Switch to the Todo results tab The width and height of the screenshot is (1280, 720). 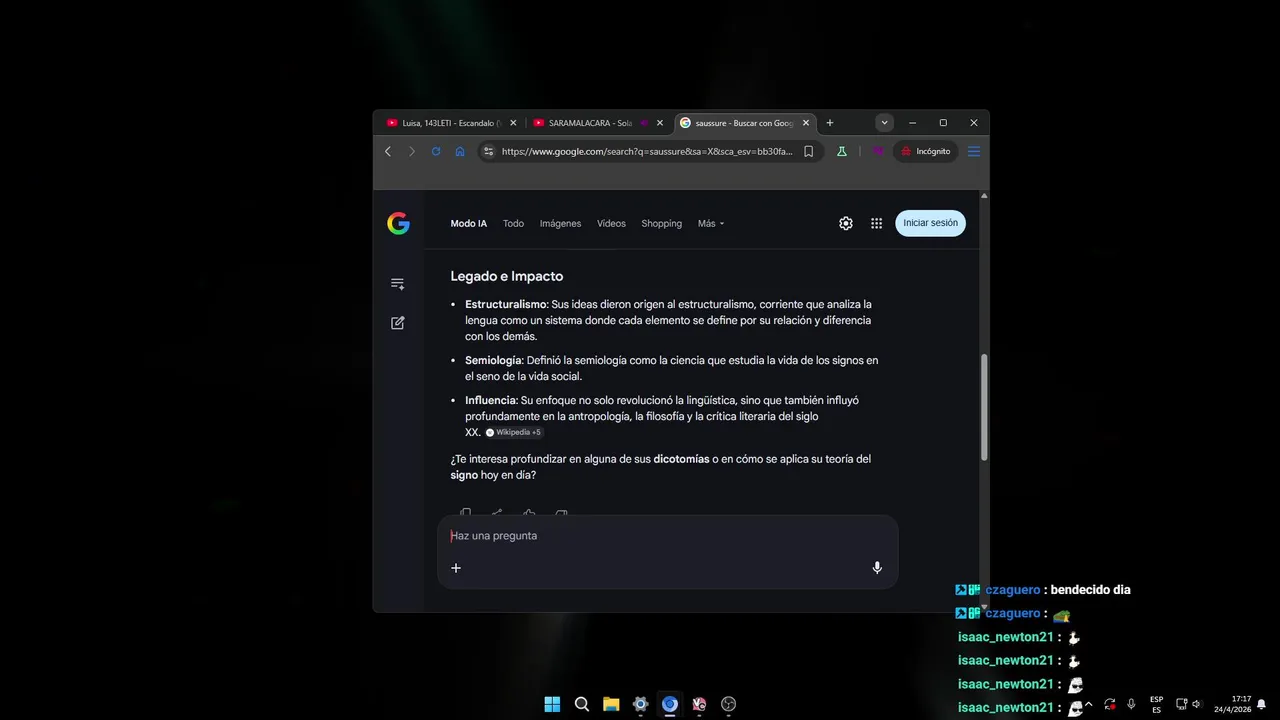point(513,223)
